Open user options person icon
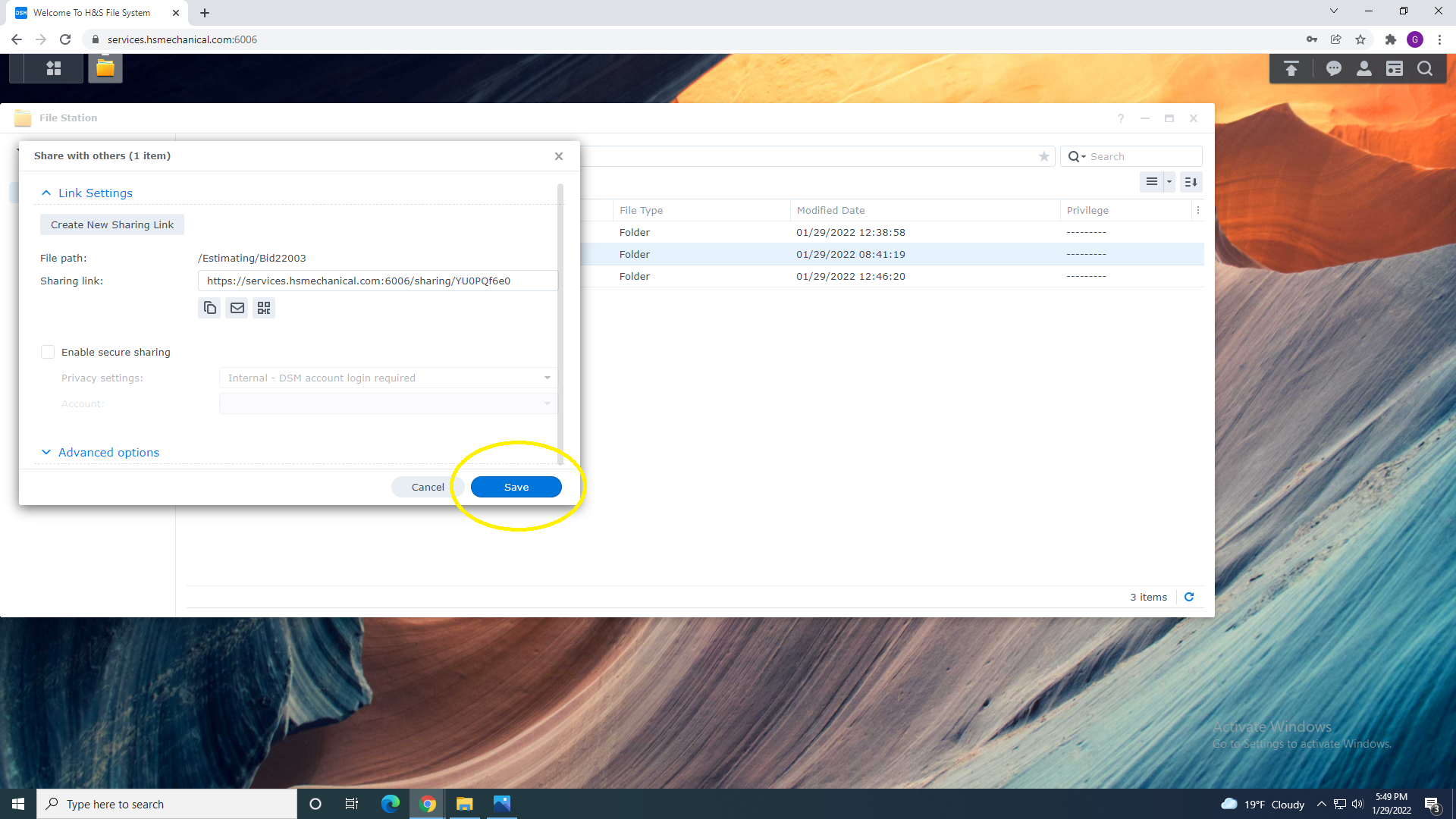The image size is (1456, 819). click(1363, 69)
